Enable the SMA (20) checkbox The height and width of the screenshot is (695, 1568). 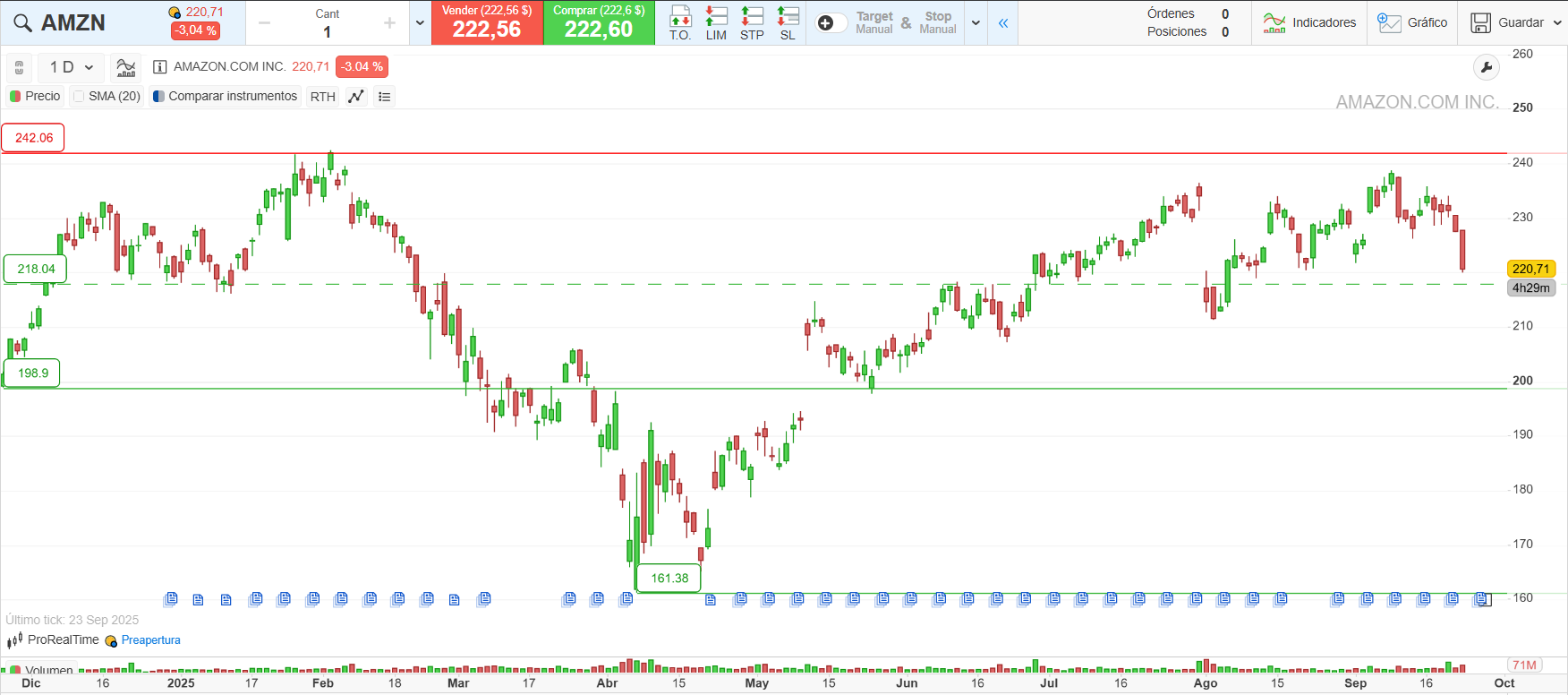pos(79,97)
